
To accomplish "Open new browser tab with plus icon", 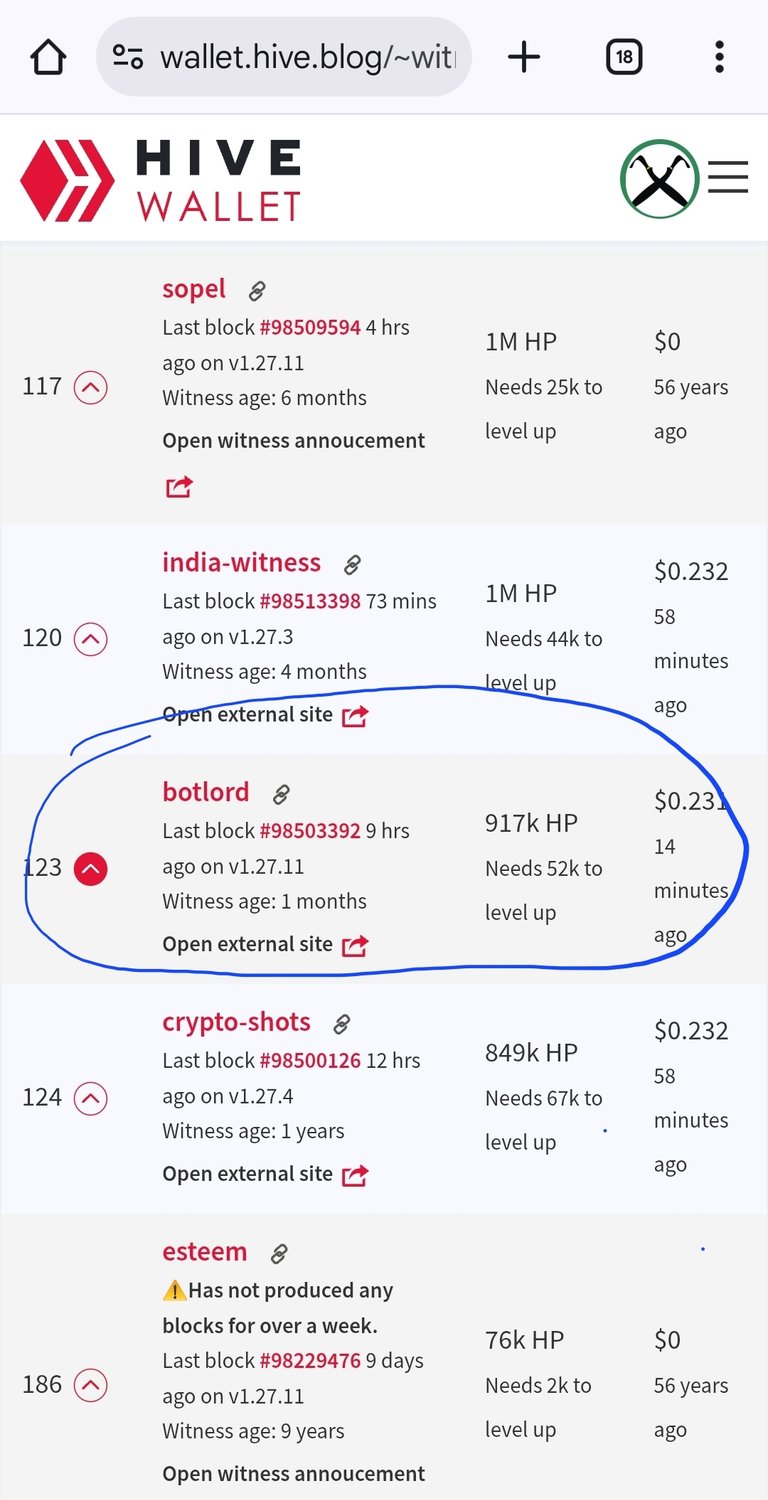I will [x=524, y=57].
